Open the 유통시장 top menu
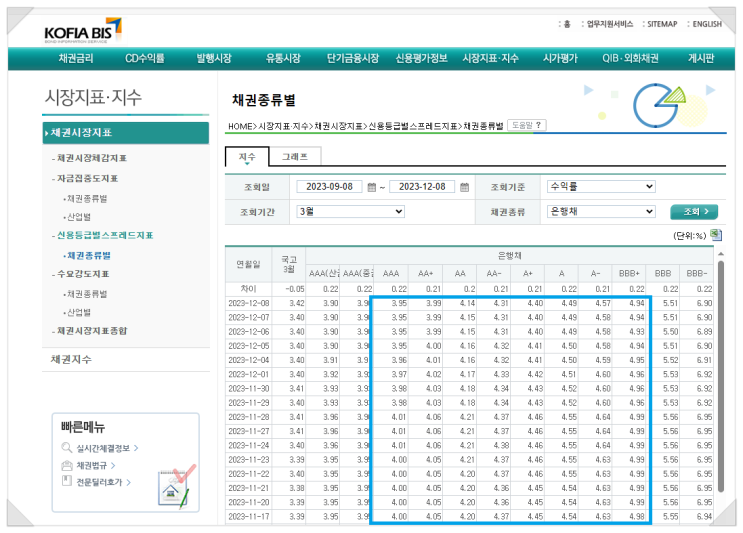The height and width of the screenshot is (533, 743). [283, 59]
